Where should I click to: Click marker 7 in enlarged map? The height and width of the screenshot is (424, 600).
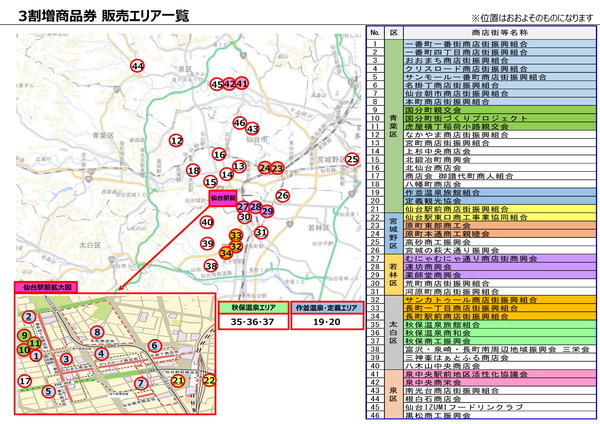point(141,383)
